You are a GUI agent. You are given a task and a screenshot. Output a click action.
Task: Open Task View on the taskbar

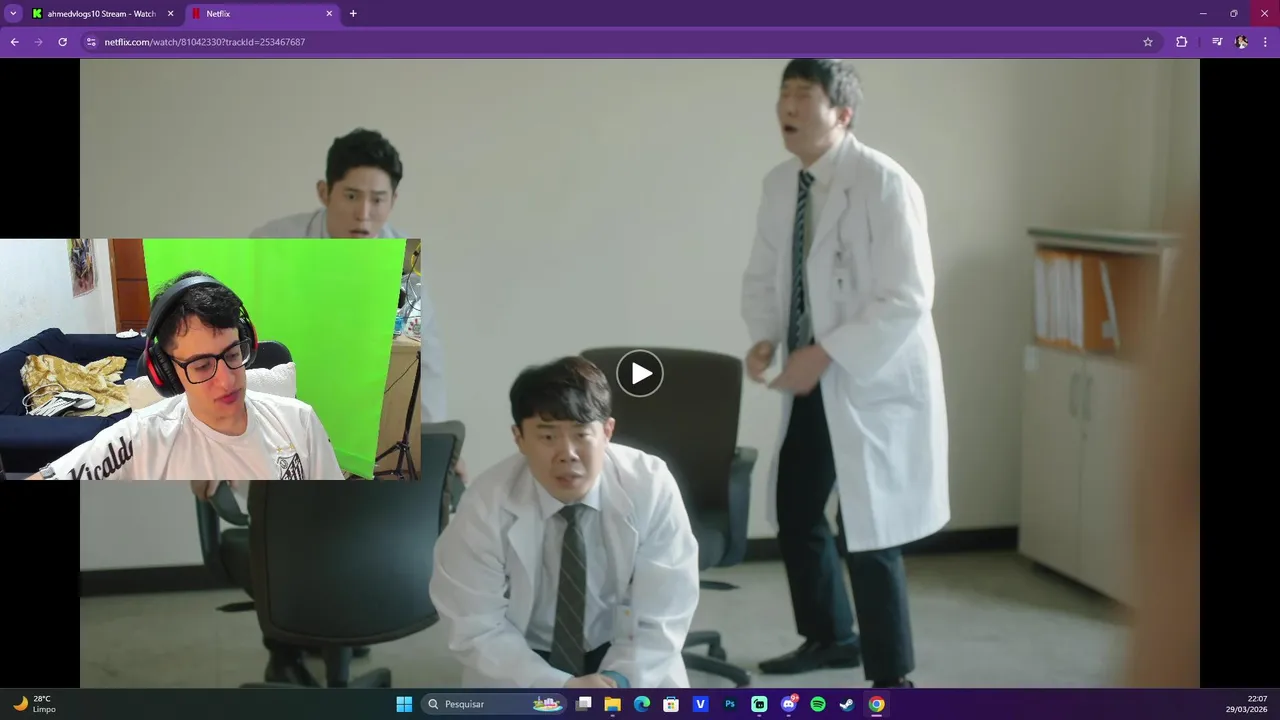[x=584, y=704]
